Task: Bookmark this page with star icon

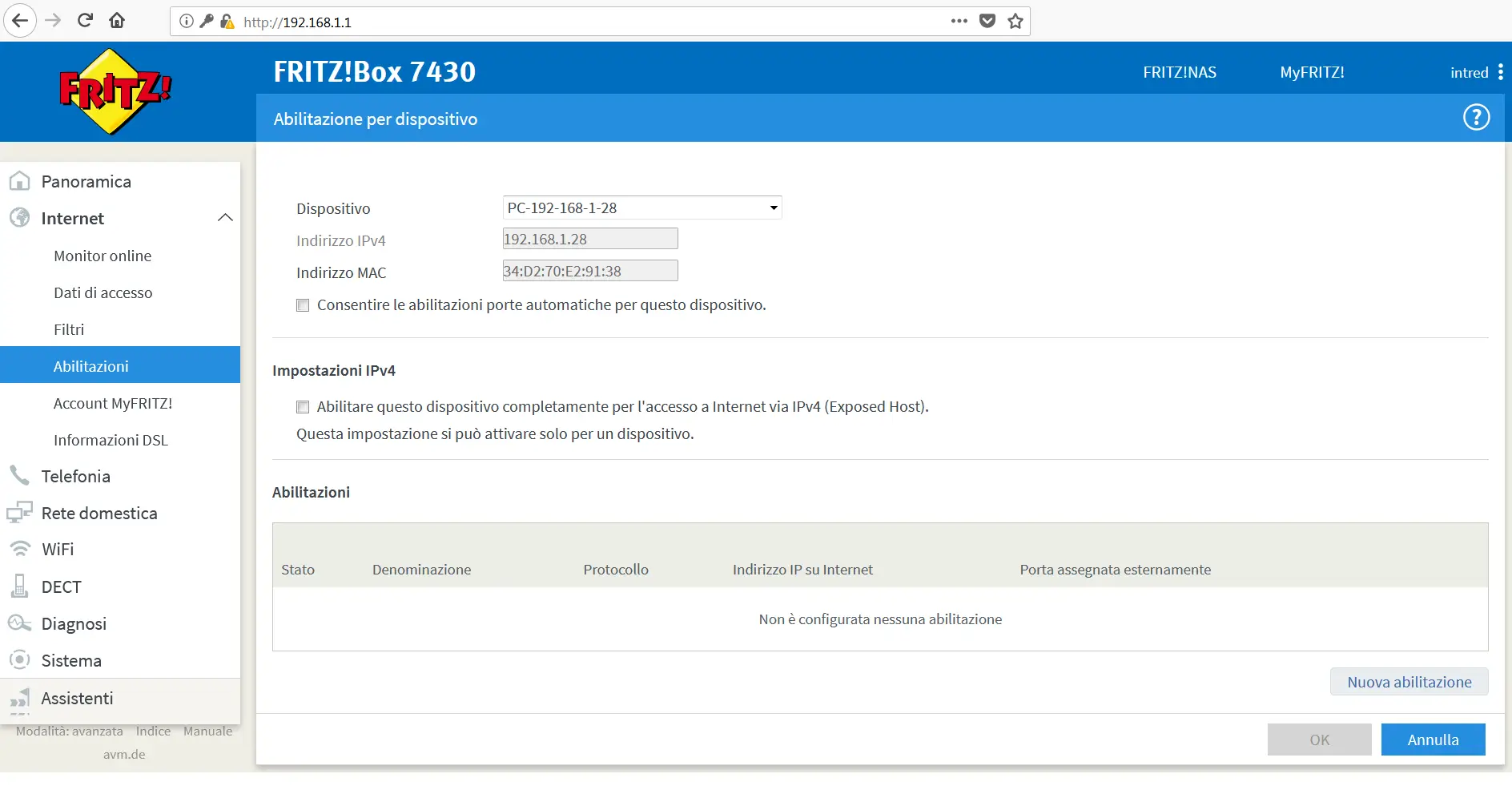Action: tap(1015, 21)
